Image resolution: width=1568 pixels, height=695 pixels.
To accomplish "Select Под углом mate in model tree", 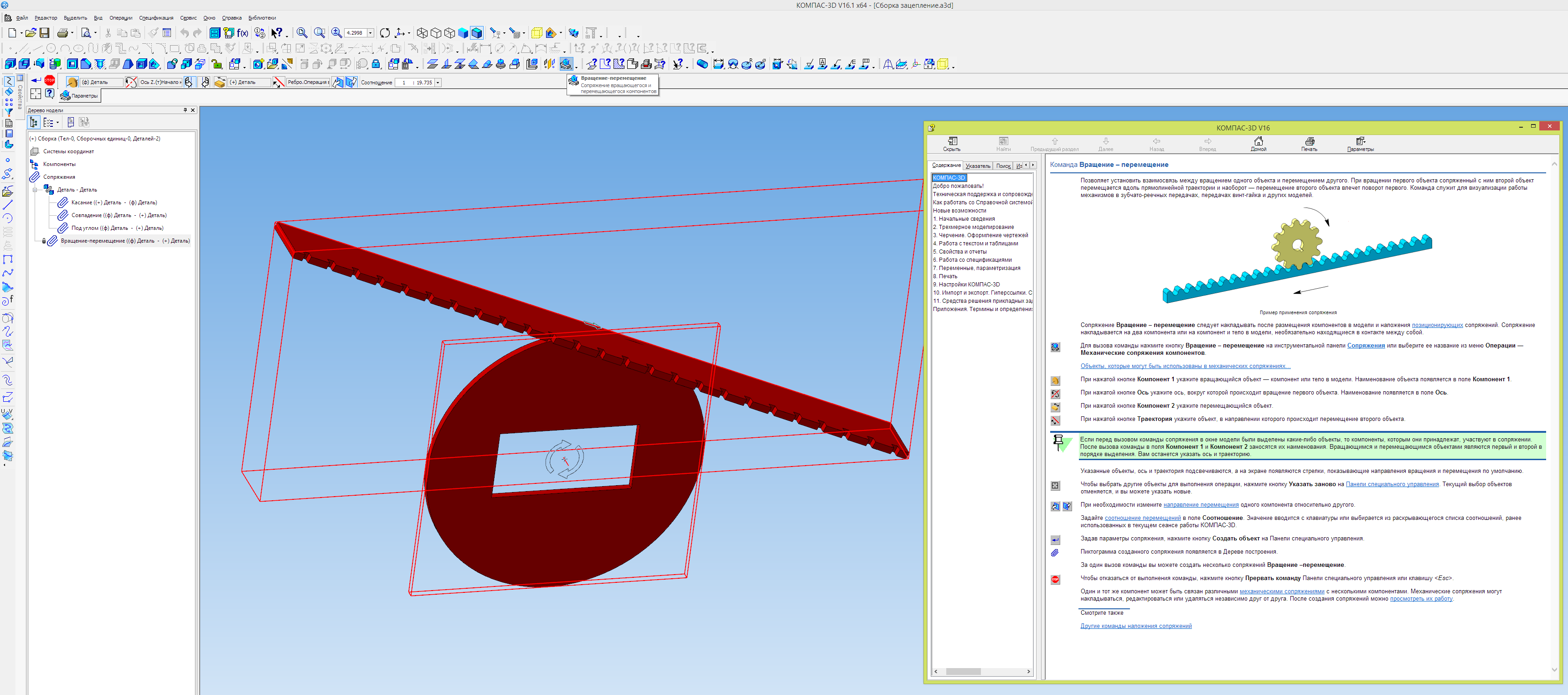I will point(117,228).
